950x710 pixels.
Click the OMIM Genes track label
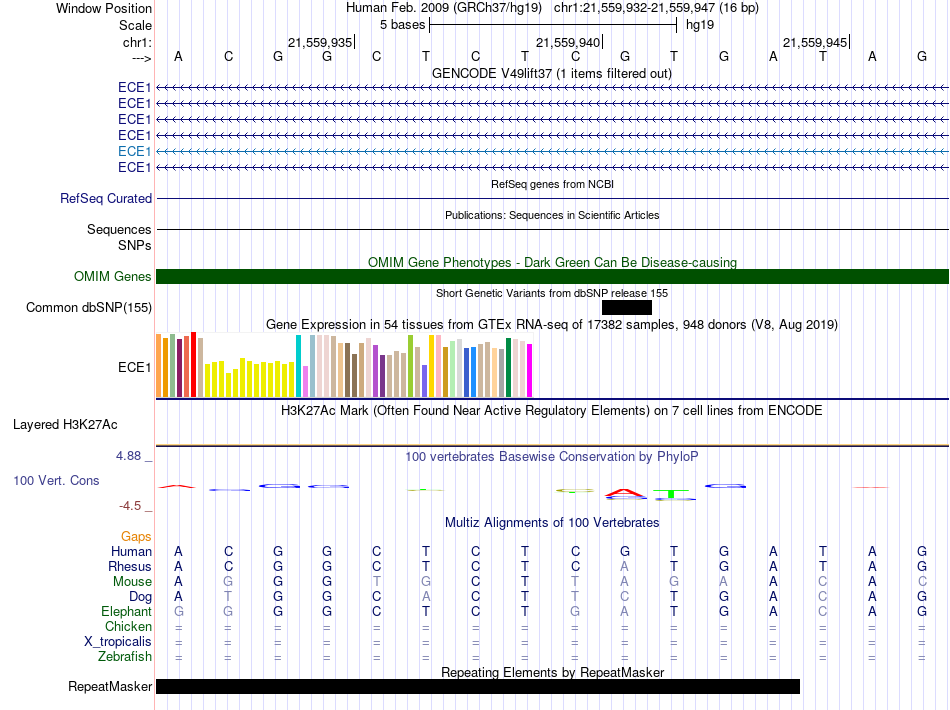tap(112, 277)
